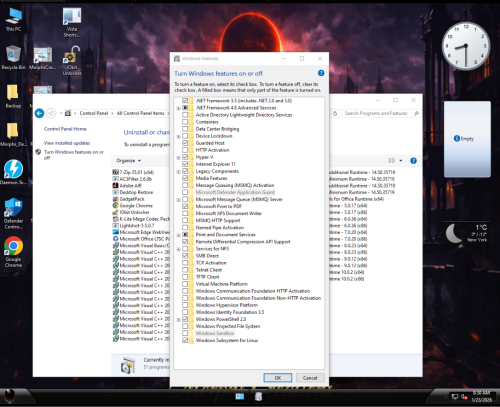The image size is (500, 407).
Task: Check Virtual Machine Platform checkbox
Action: point(185,284)
